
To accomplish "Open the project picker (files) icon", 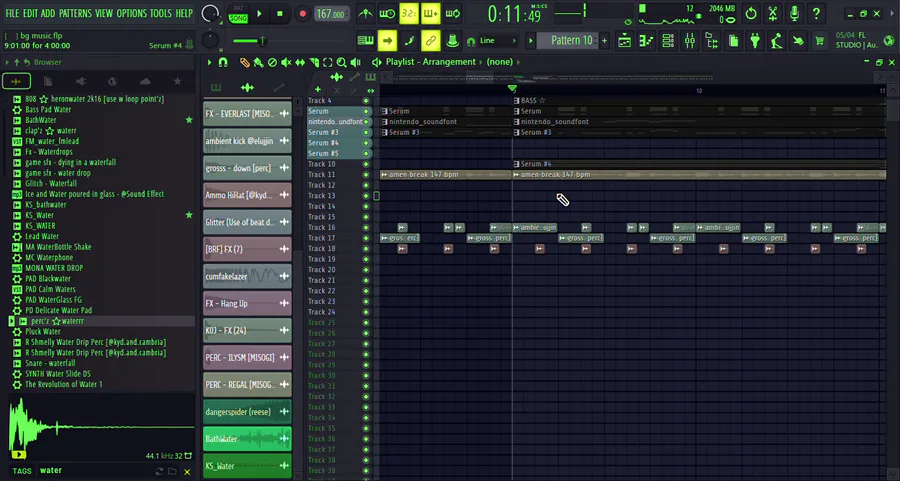I will 733,41.
